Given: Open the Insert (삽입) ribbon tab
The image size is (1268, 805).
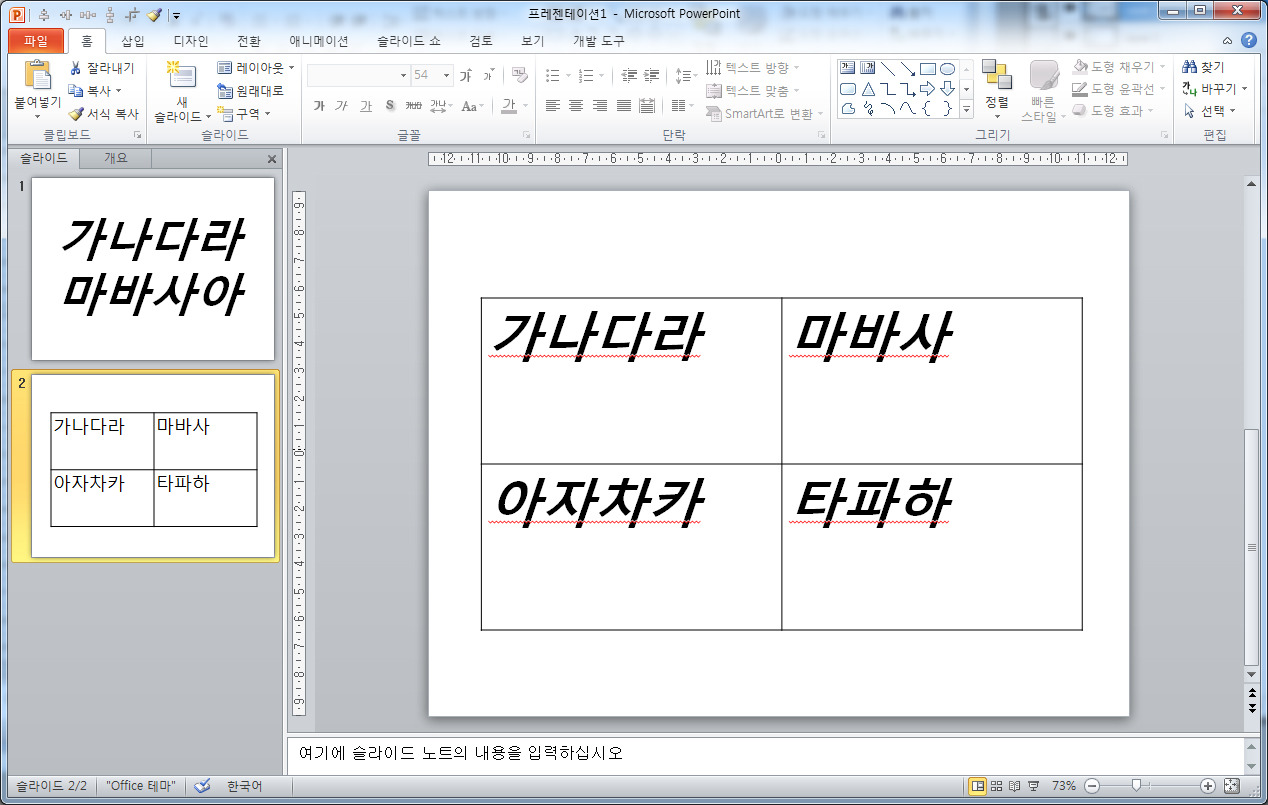Looking at the screenshot, I should pos(132,41).
